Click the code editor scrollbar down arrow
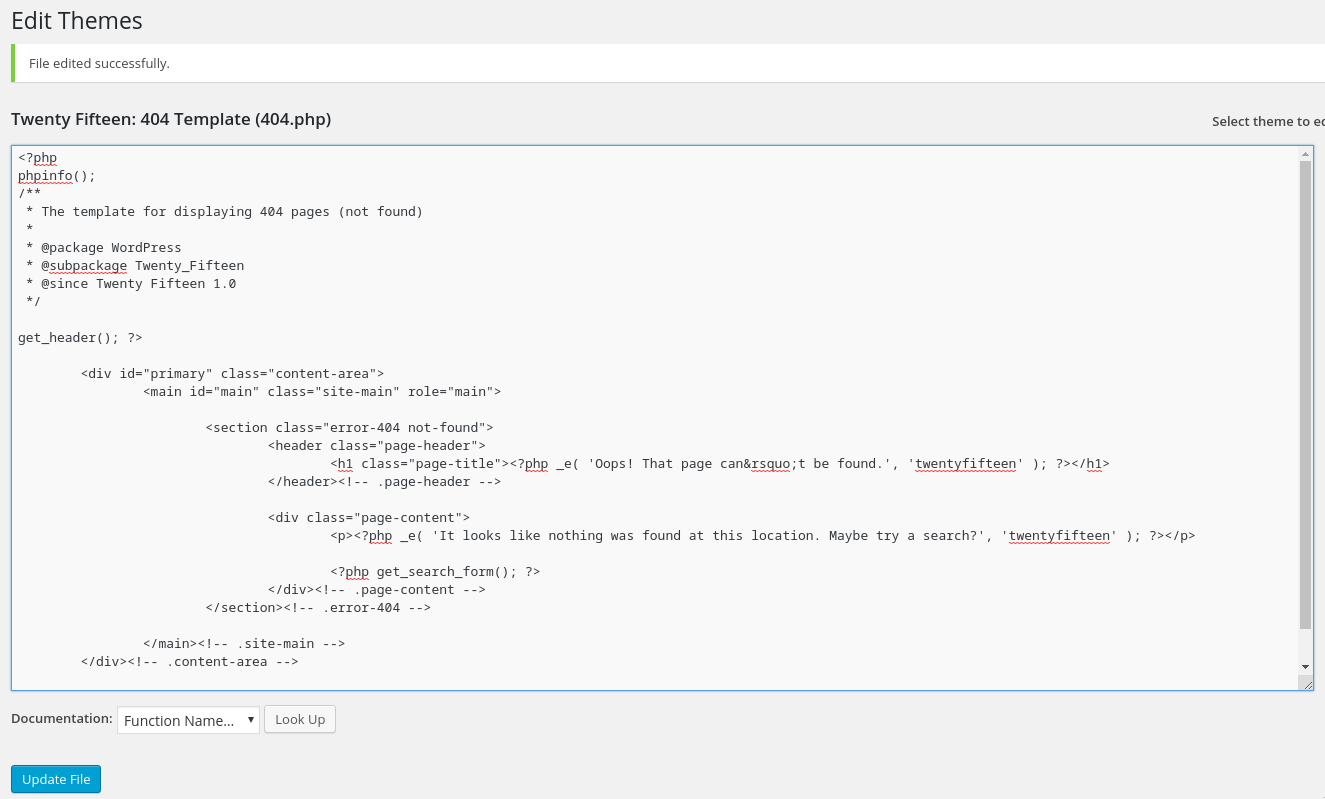1325x799 pixels. pos(1305,666)
